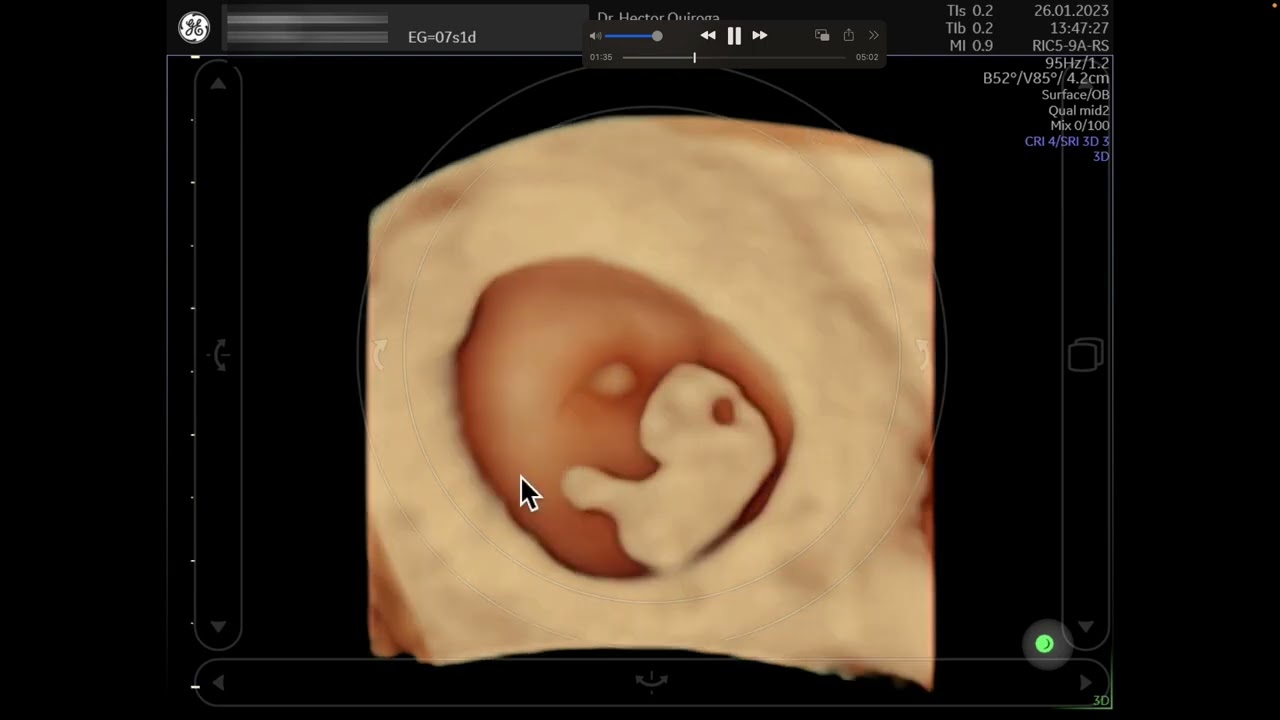
Task: Click the yolk sac in the rendering
Action: coord(612,380)
